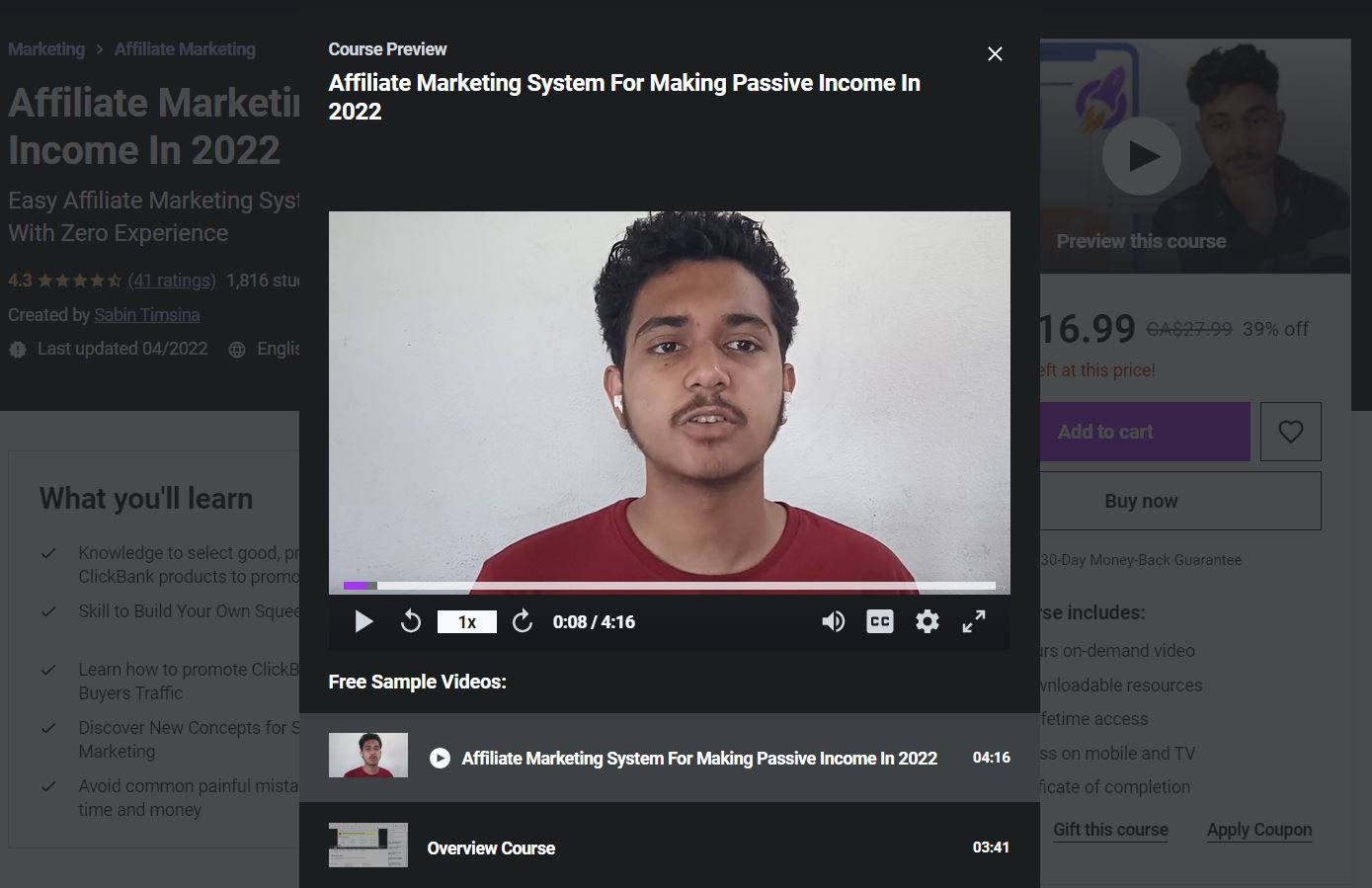Close the Course Preview dialog
Image resolution: width=1372 pixels, height=888 pixels.
(995, 54)
